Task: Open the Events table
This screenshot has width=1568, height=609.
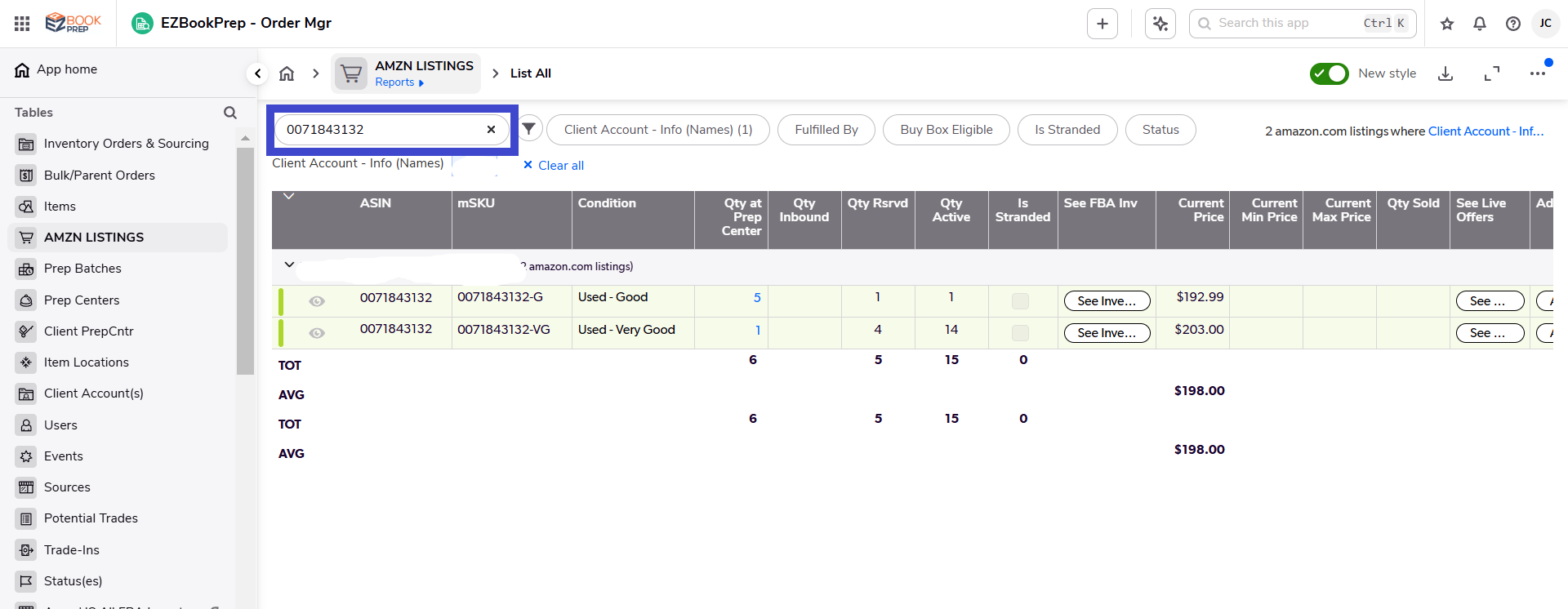Action: click(x=118, y=456)
